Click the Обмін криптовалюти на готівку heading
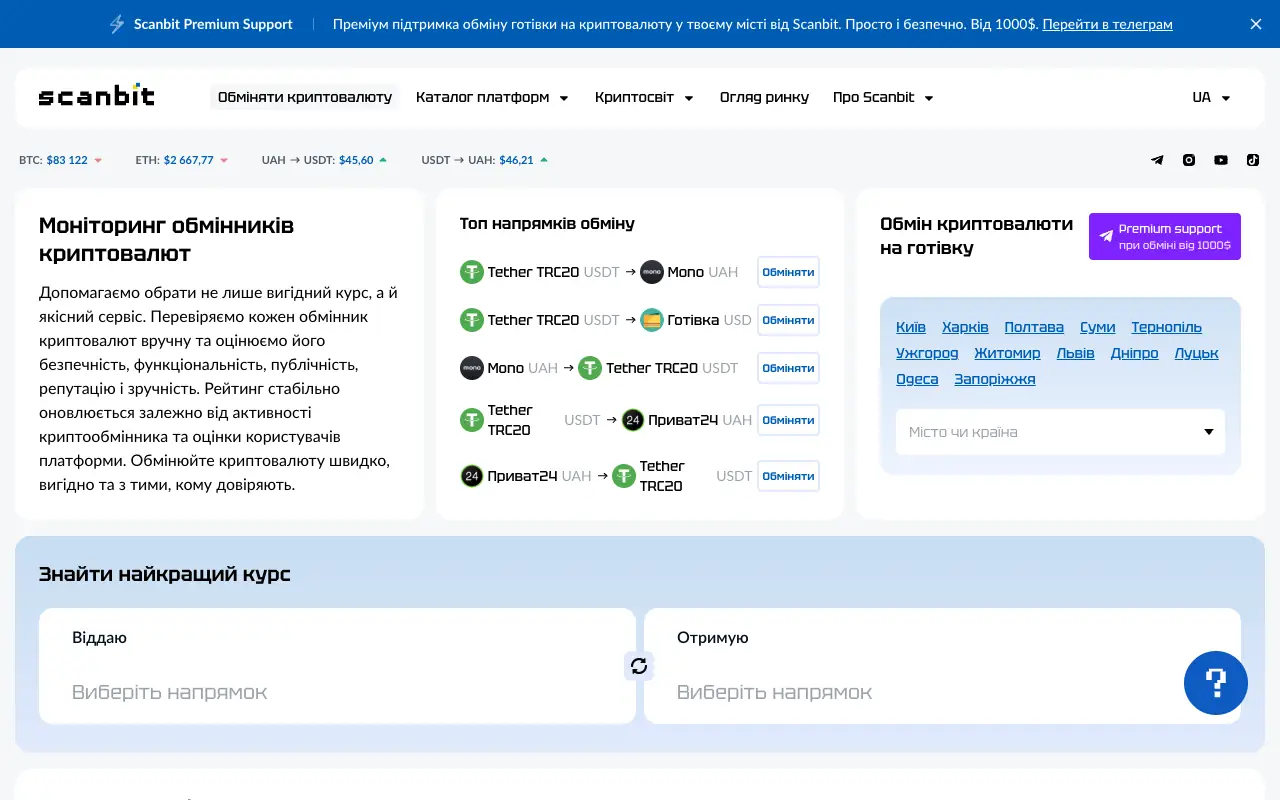Image resolution: width=1280 pixels, height=800 pixels. point(977,236)
